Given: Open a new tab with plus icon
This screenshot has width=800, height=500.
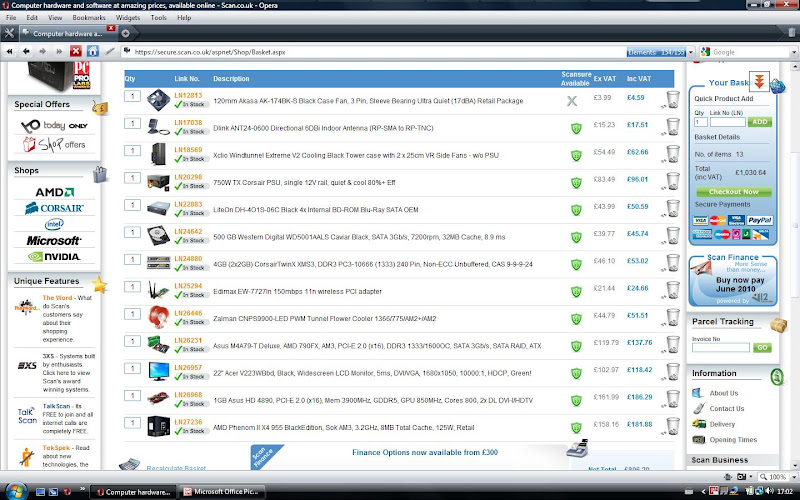Looking at the screenshot, I should [x=126, y=33].
